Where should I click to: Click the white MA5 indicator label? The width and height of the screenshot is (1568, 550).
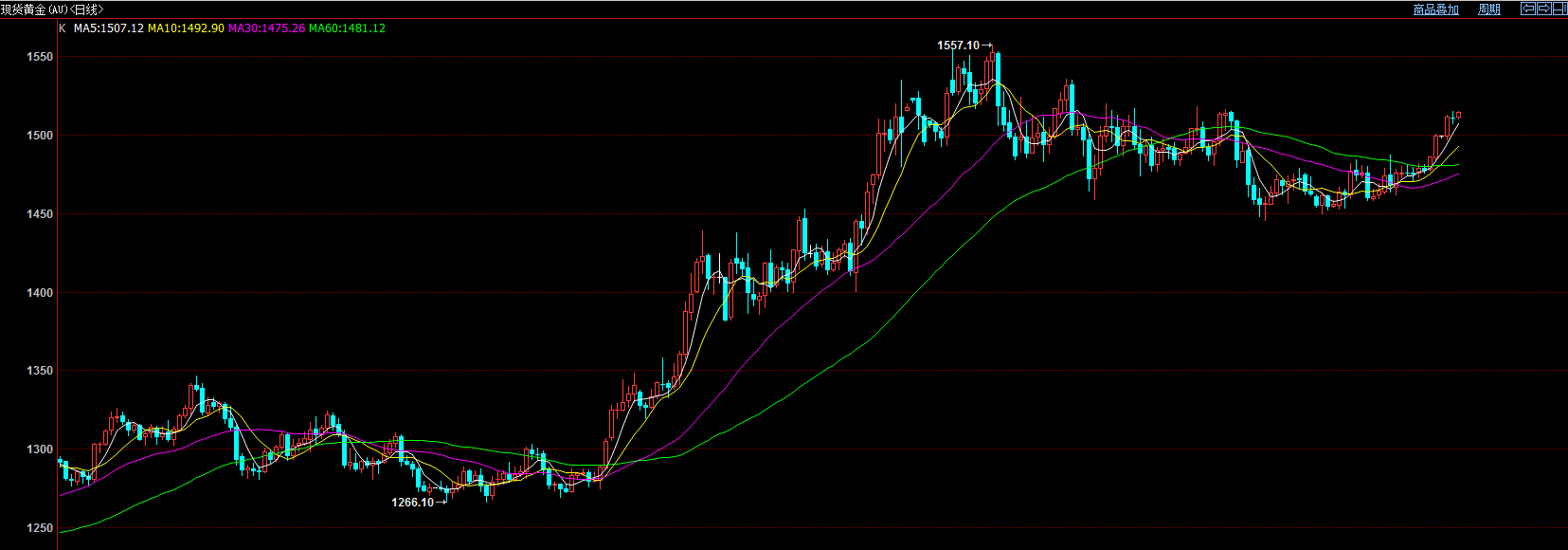point(109,28)
